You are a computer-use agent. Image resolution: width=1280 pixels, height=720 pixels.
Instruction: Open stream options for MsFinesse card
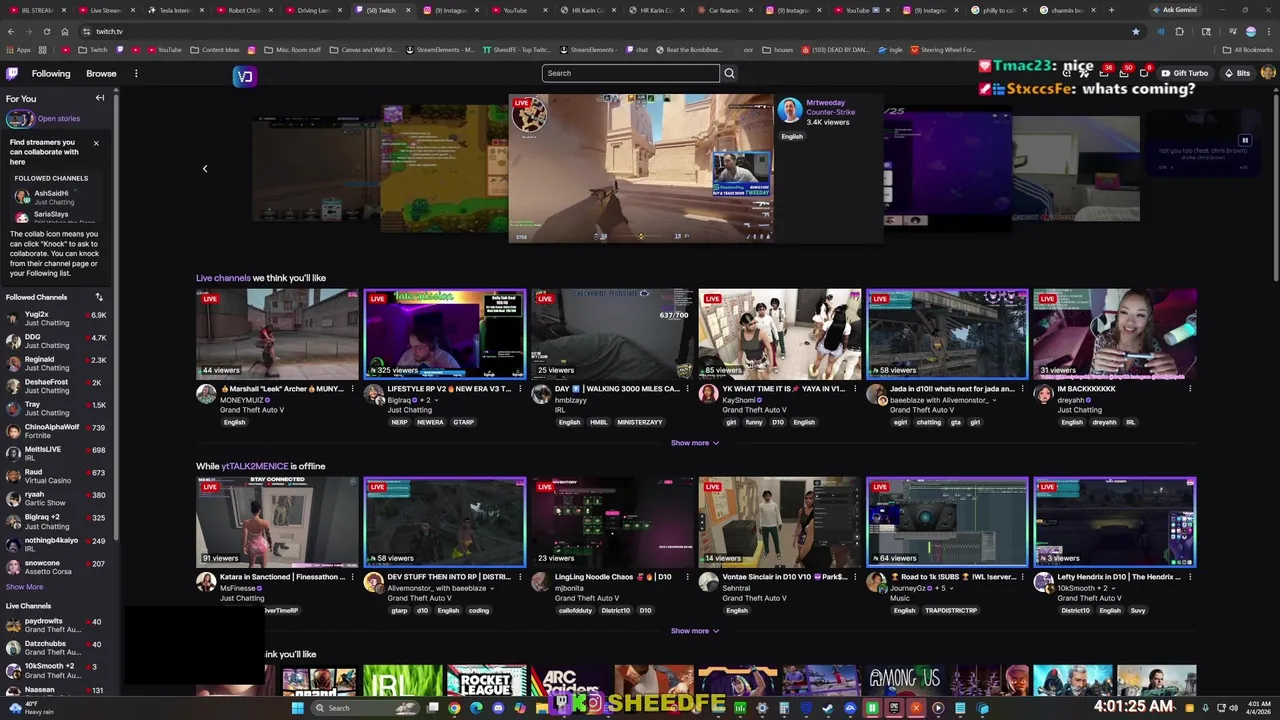(x=352, y=577)
